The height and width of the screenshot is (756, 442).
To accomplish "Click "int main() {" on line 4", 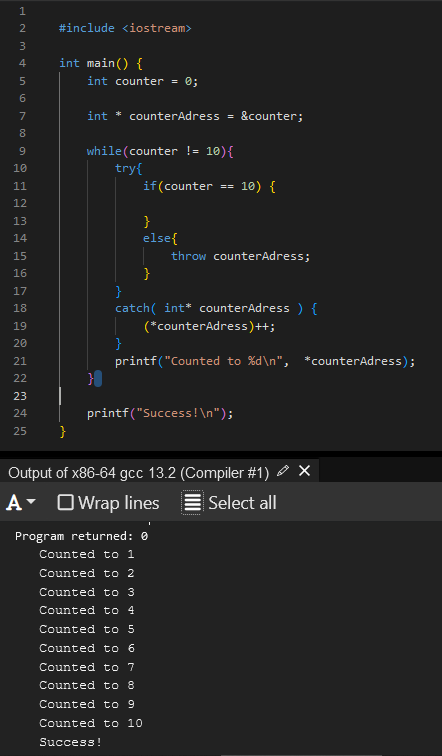I will tap(101, 63).
